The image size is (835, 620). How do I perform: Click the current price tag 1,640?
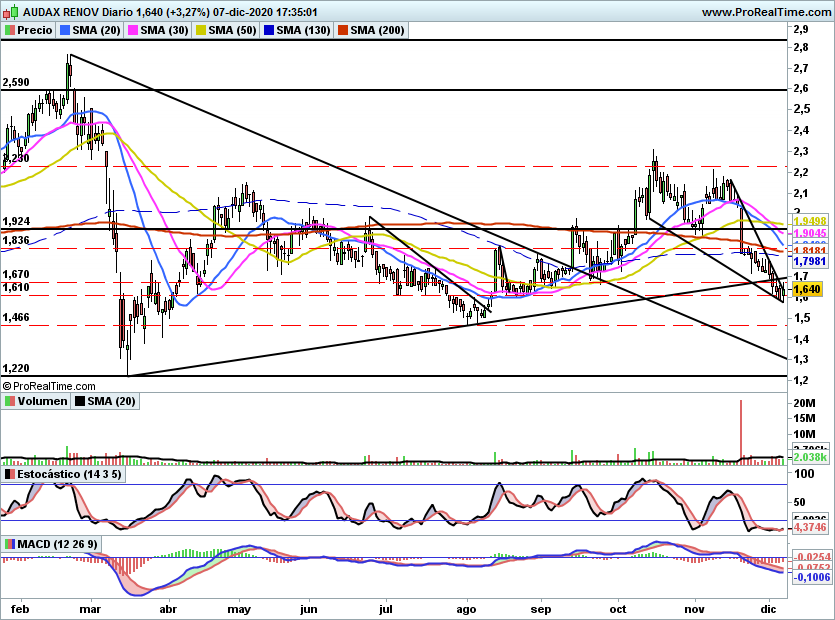tap(807, 289)
